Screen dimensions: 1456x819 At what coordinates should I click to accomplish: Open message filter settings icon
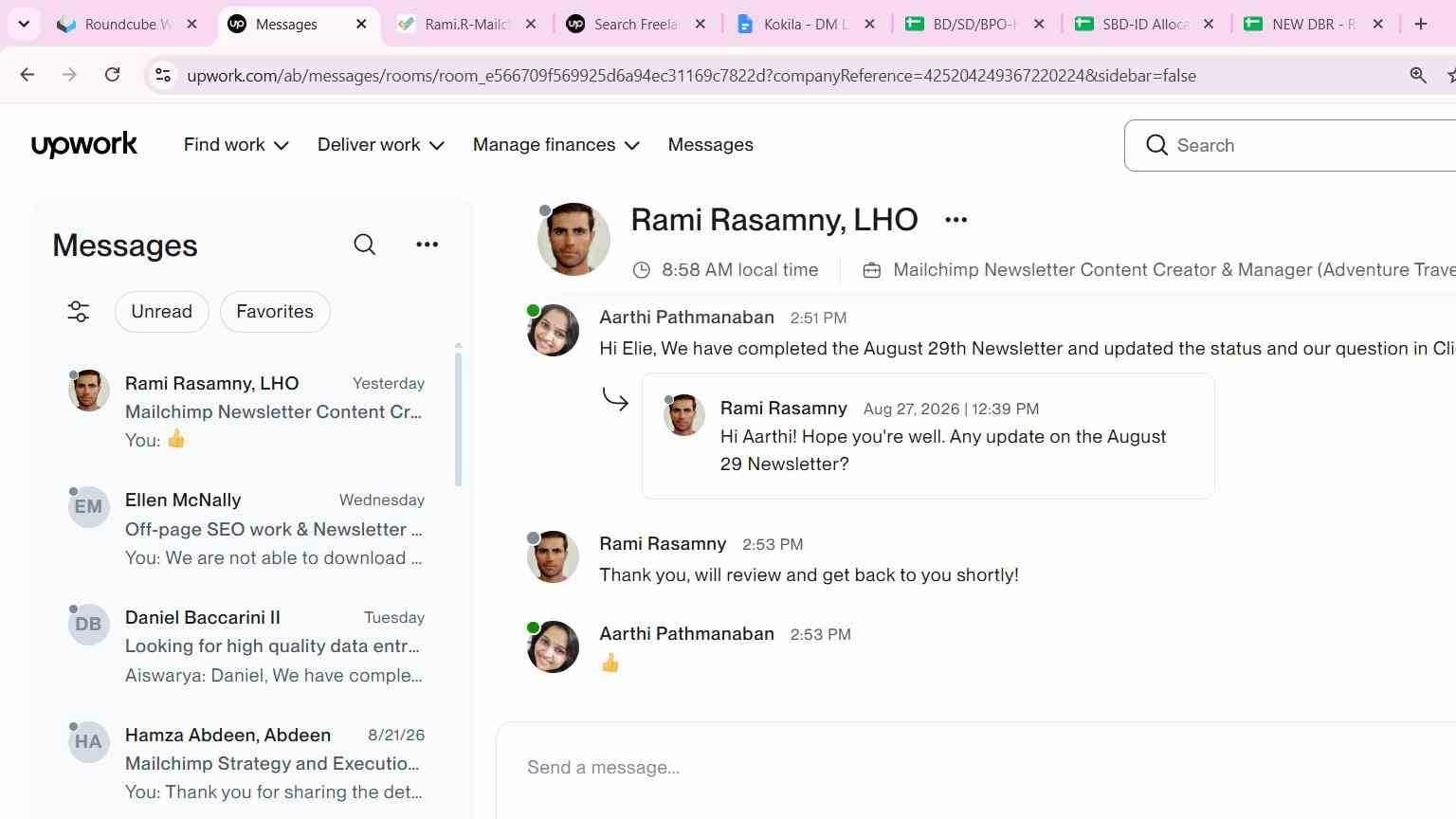point(79,312)
